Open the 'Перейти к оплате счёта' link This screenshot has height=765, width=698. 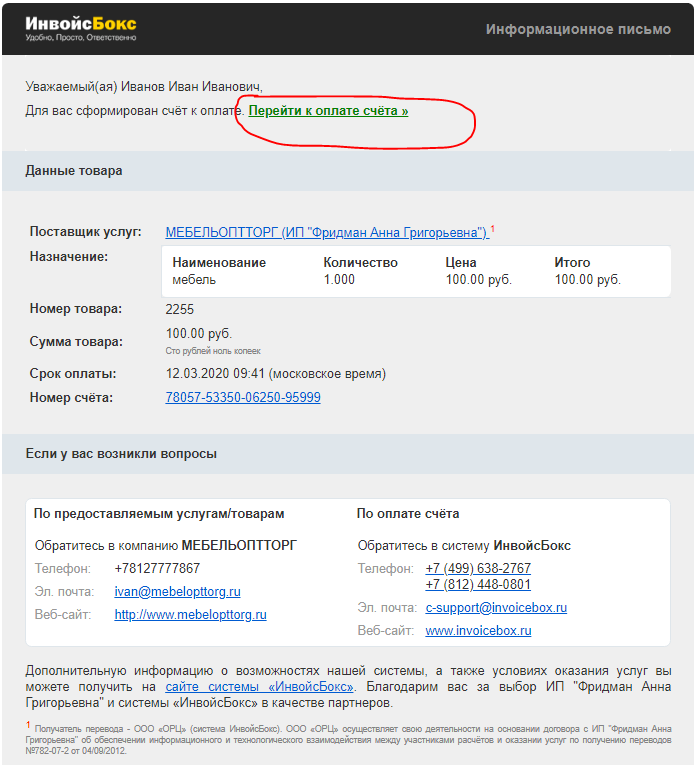[x=328, y=111]
